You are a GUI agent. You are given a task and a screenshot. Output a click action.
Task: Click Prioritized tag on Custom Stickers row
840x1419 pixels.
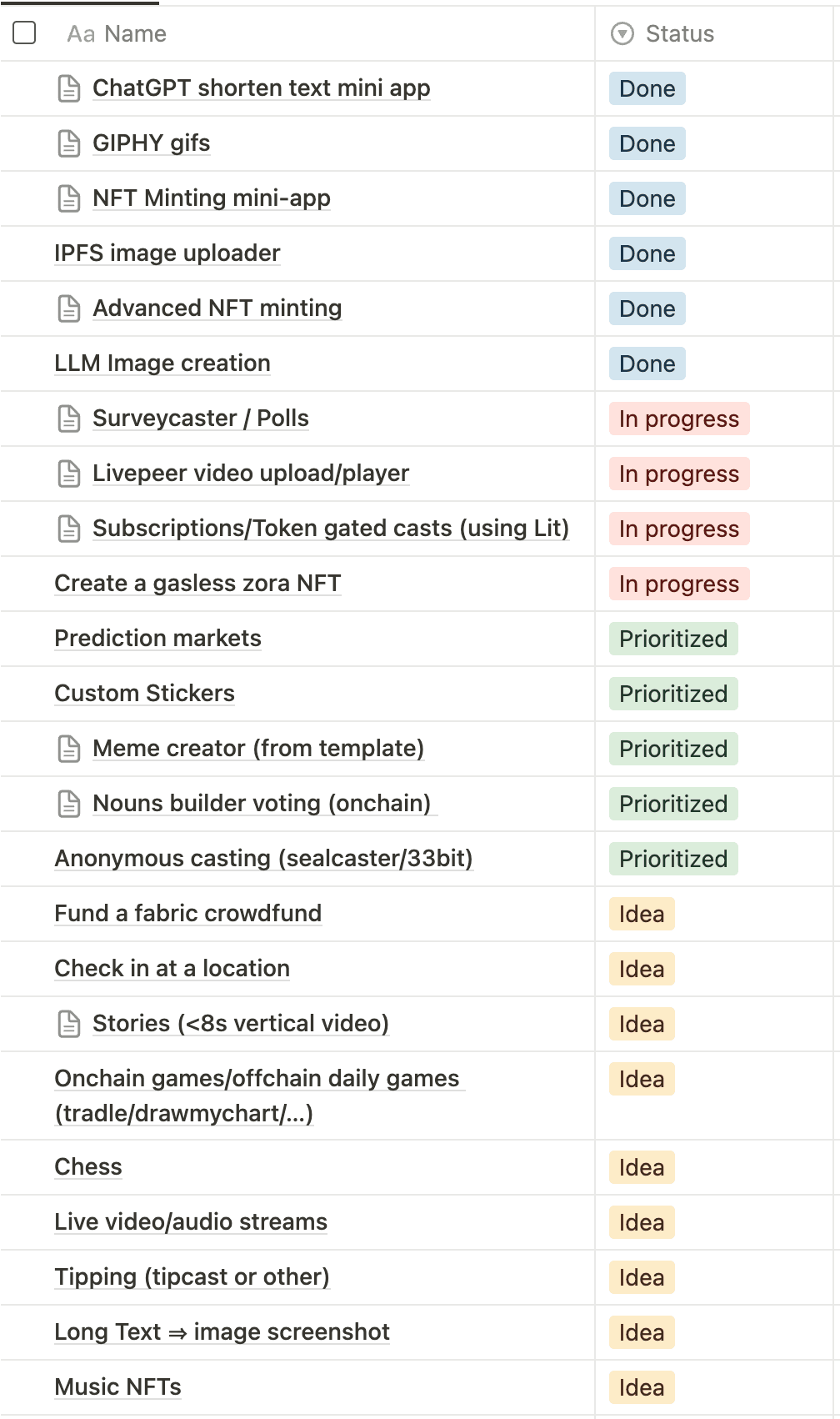[672, 694]
